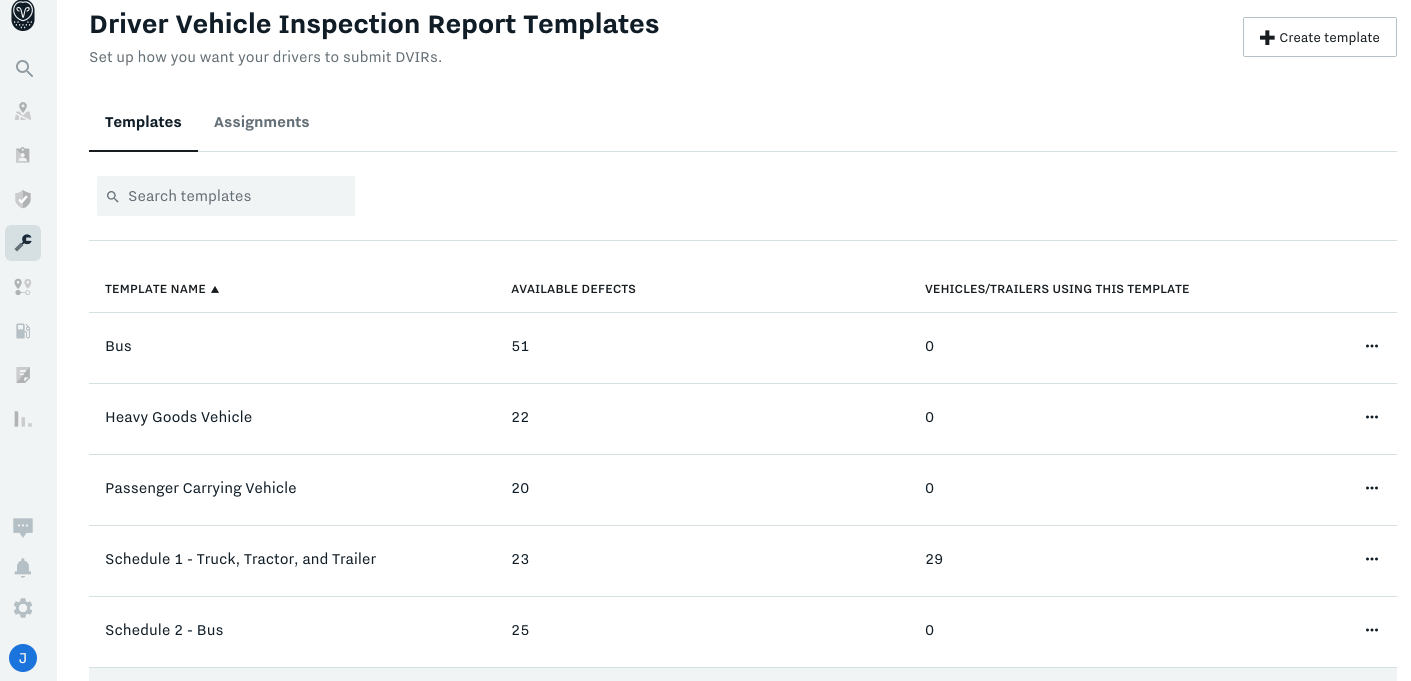Screen dimensions: 1411x681
Task: Click the Dispatch clipboard icon
Action: [23, 155]
